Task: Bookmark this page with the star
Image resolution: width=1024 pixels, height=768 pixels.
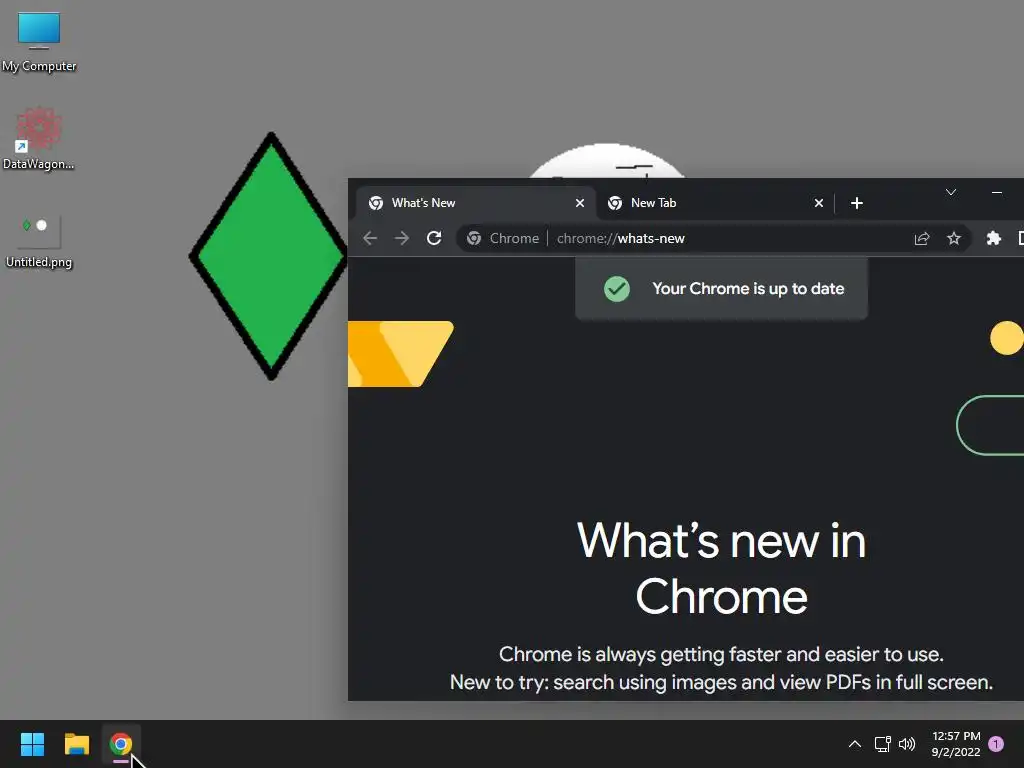Action: coord(953,238)
